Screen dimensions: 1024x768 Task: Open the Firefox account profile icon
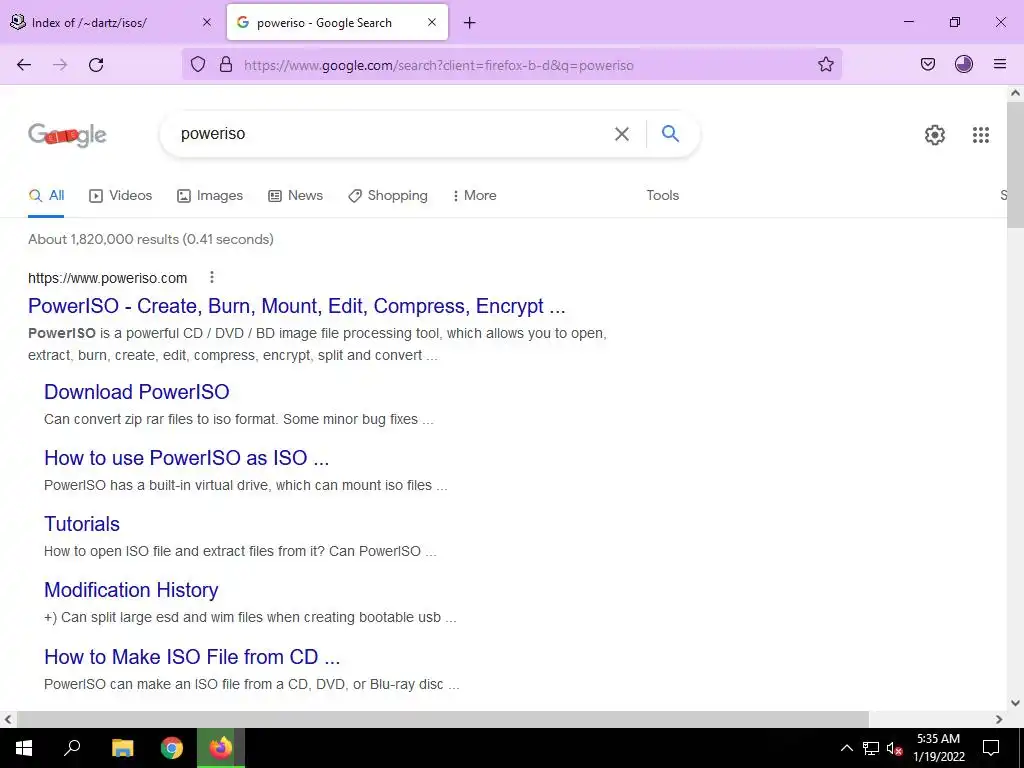point(963,64)
